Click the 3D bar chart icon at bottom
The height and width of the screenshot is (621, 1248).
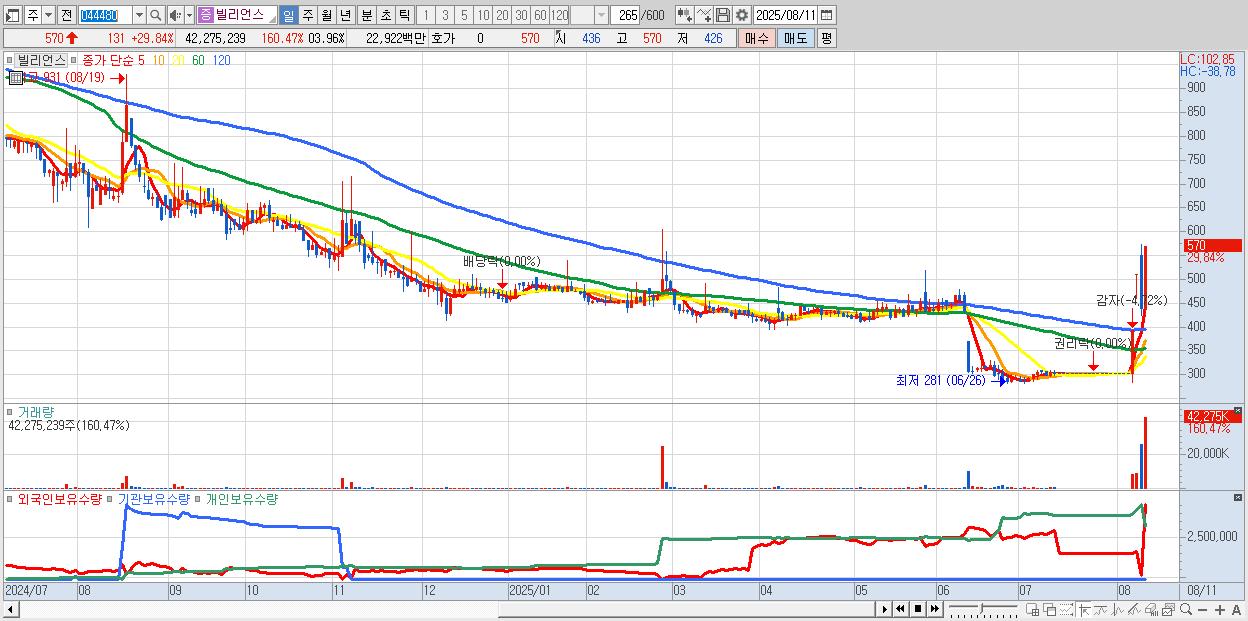coord(1152,609)
